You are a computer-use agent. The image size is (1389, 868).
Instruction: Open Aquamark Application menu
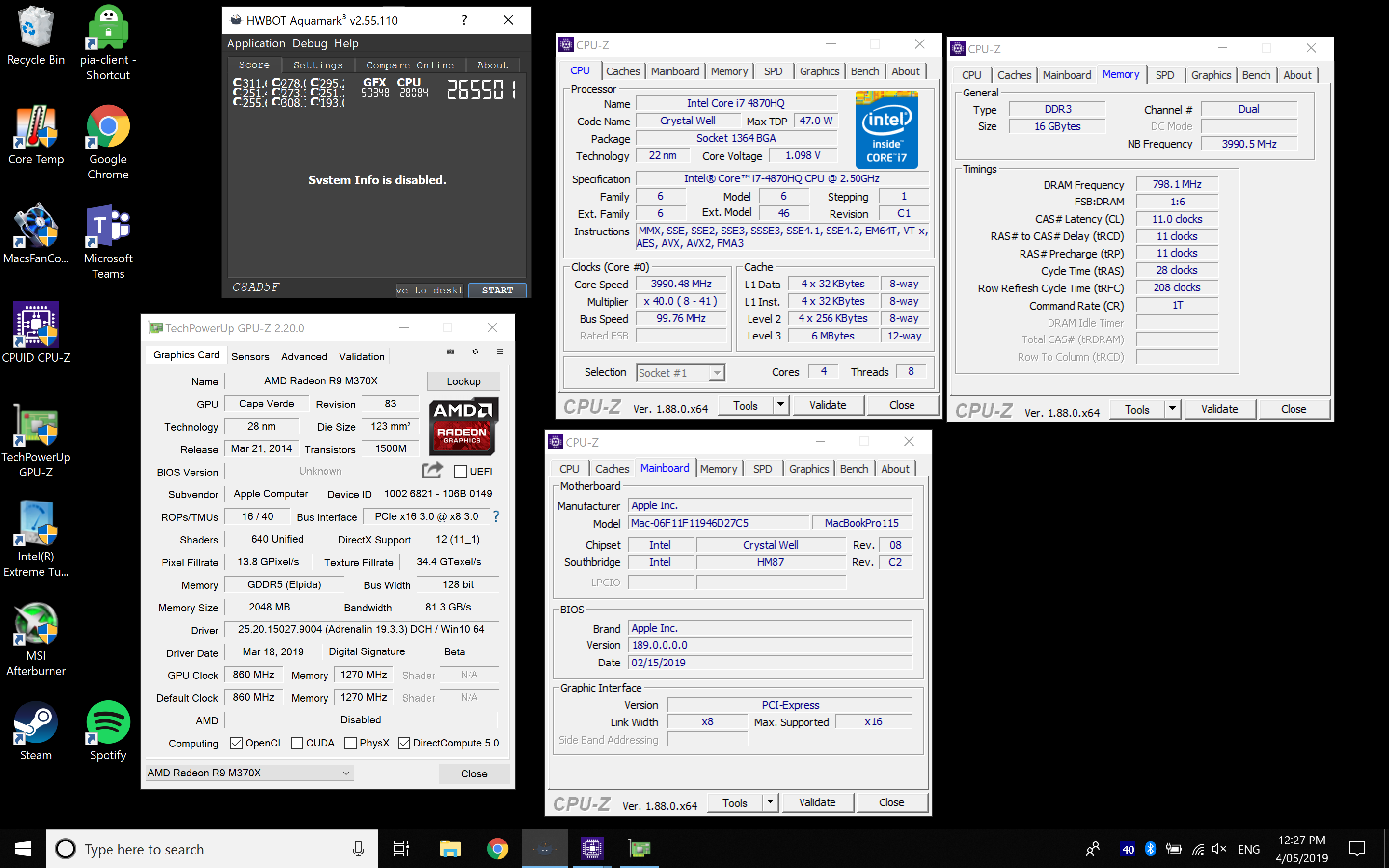click(x=256, y=43)
